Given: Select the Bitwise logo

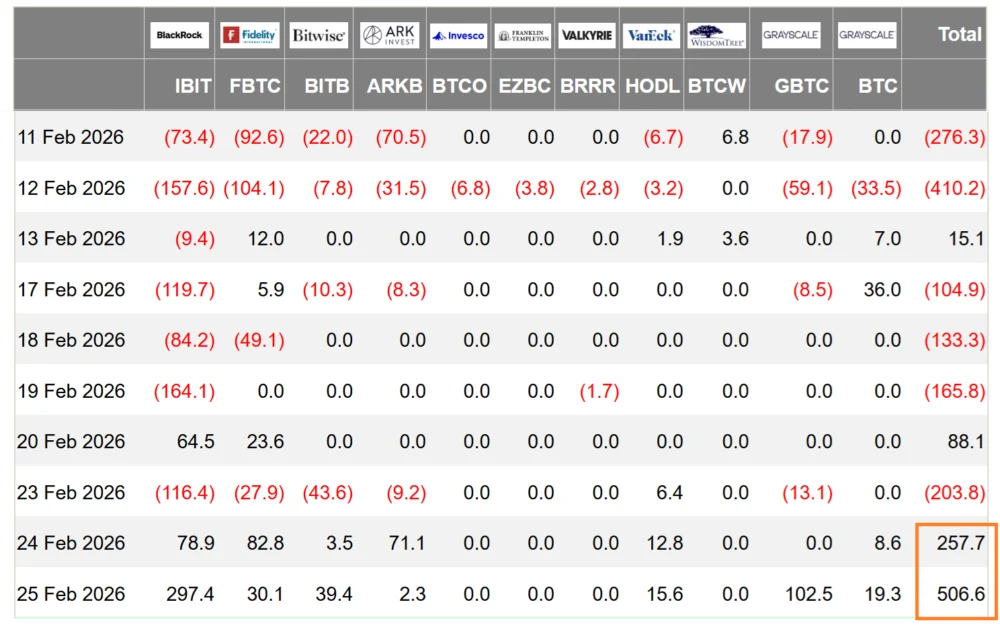Looking at the screenshot, I should click(x=319, y=35).
